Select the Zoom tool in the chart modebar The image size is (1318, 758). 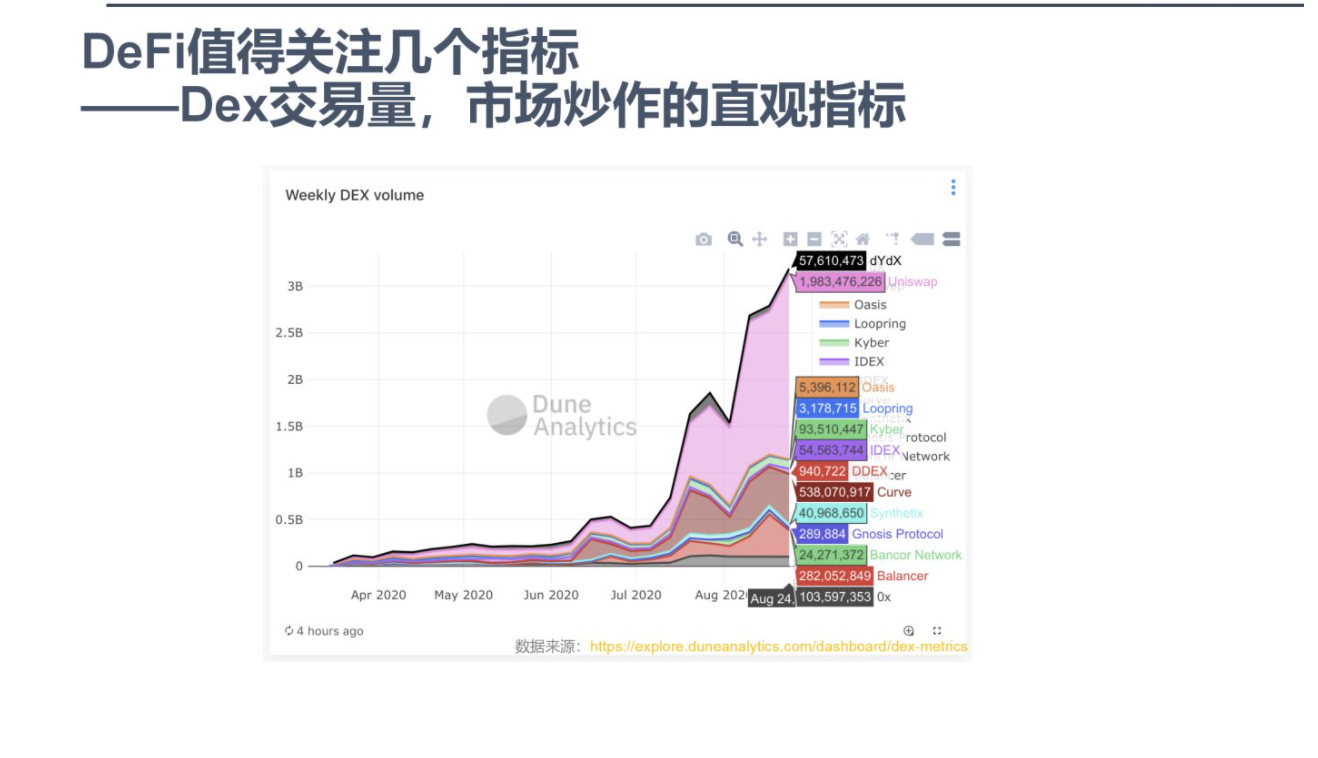[x=735, y=239]
